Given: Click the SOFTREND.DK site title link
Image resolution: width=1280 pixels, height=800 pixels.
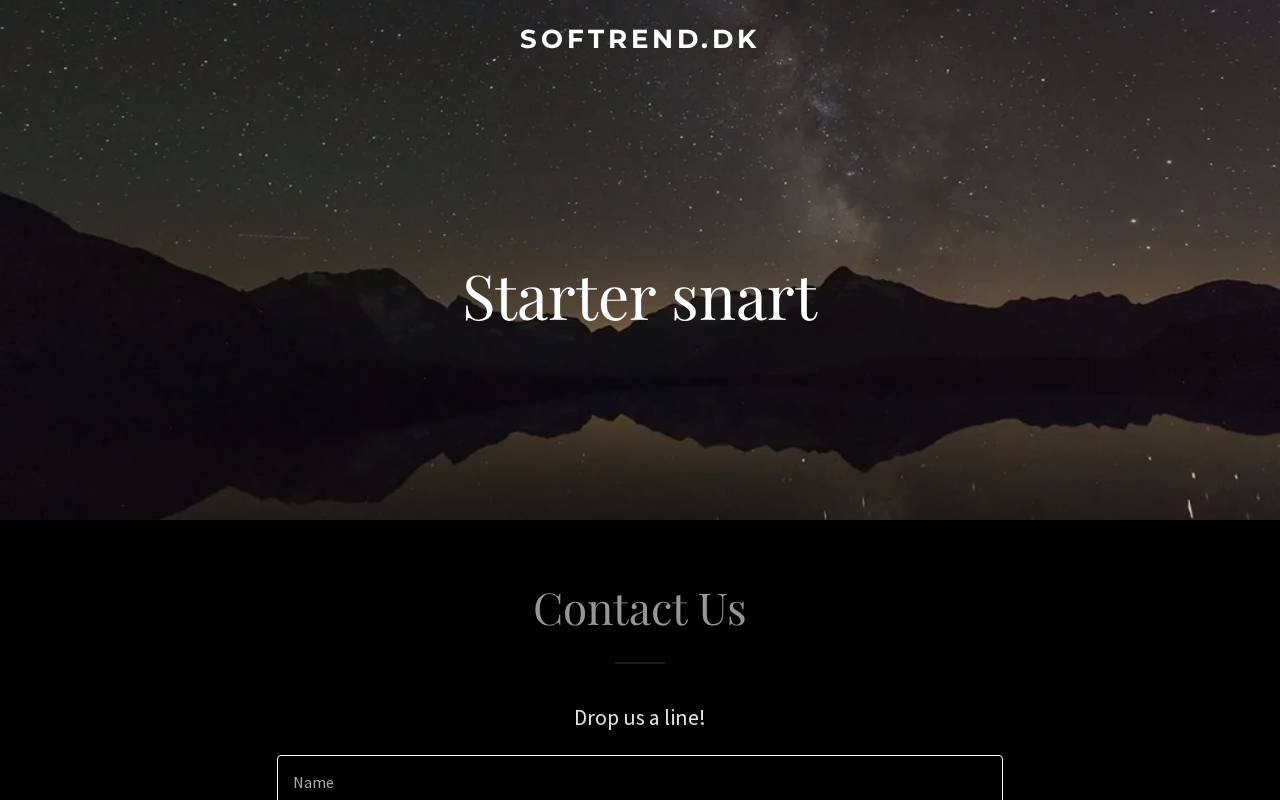Looking at the screenshot, I should (639, 39).
